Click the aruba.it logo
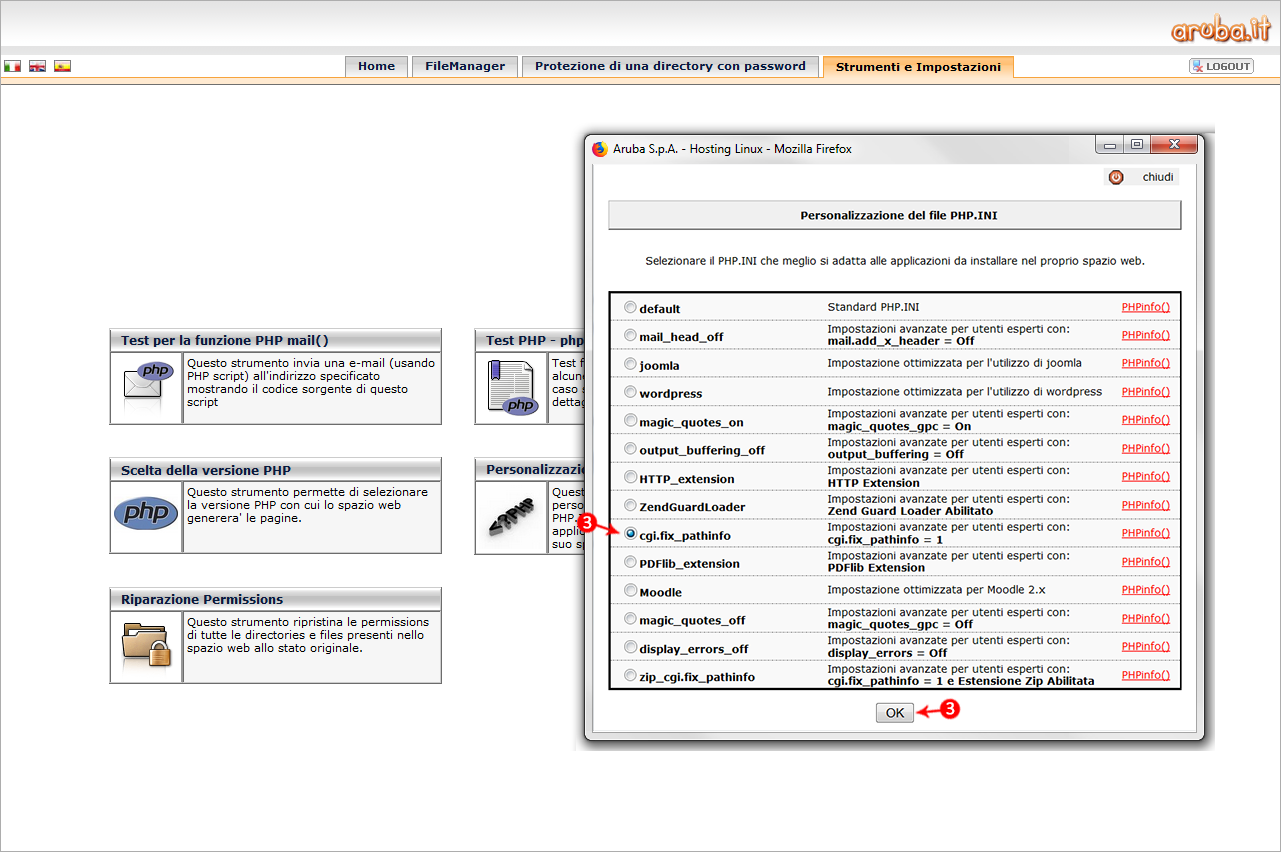 (1220, 30)
